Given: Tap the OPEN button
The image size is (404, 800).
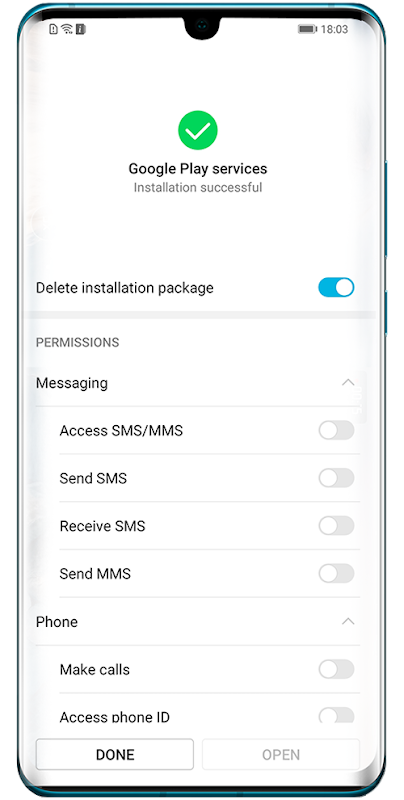Looking at the screenshot, I should tap(281, 754).
